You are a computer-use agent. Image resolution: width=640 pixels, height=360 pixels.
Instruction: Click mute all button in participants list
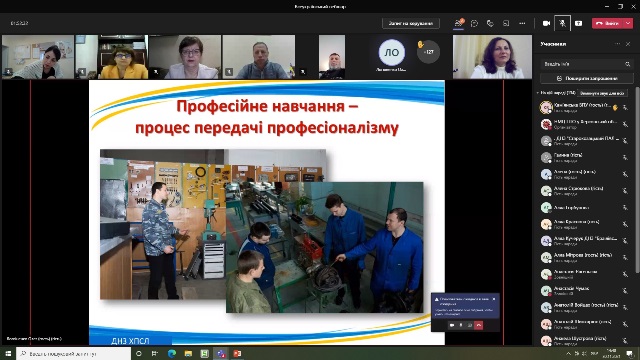[602, 93]
